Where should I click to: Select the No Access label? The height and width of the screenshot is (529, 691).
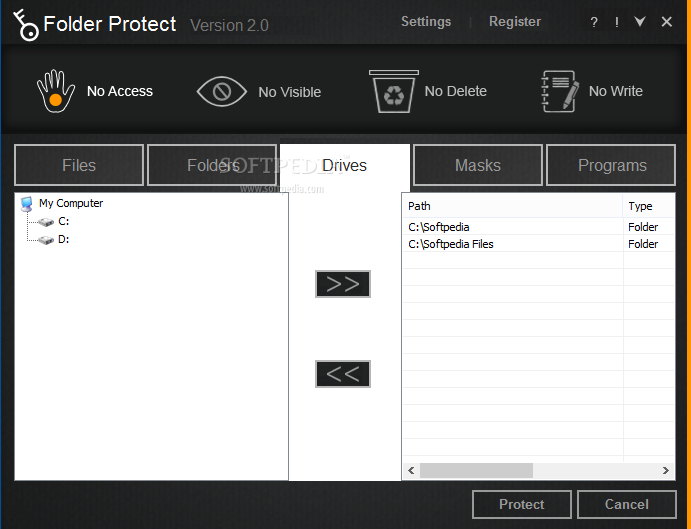point(120,91)
